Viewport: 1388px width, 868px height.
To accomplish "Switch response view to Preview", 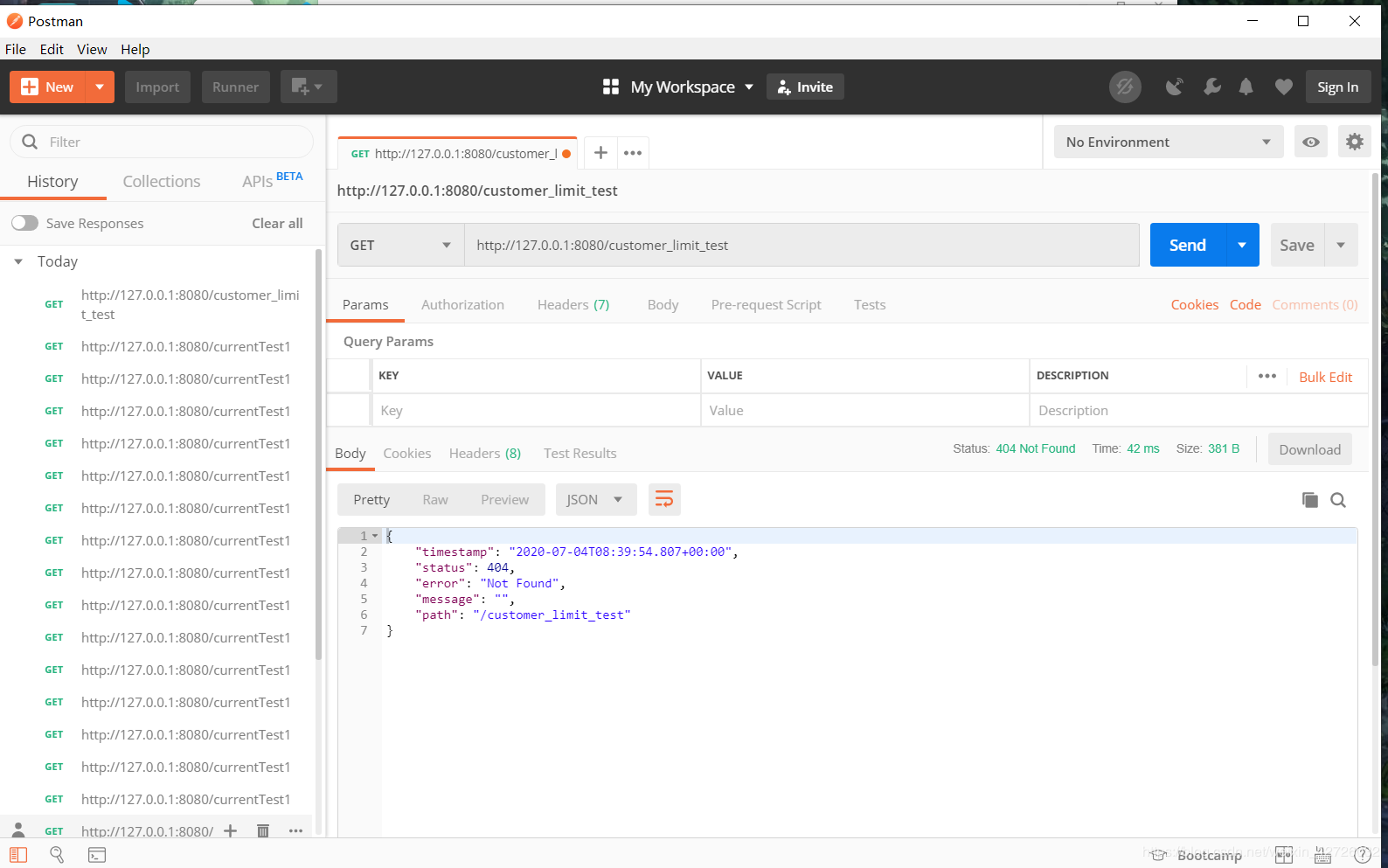I will pos(504,499).
